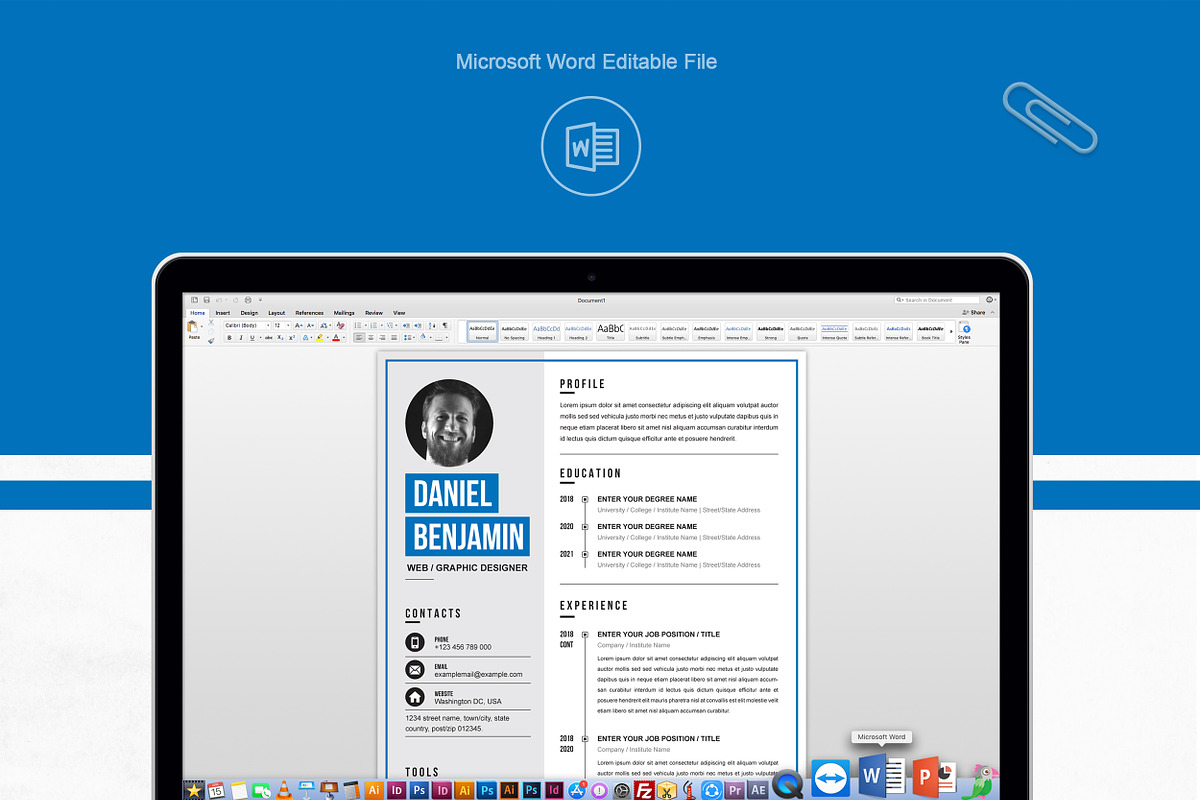Apply the Title style
Viewport: 1200px width, 800px height.
pos(610,331)
